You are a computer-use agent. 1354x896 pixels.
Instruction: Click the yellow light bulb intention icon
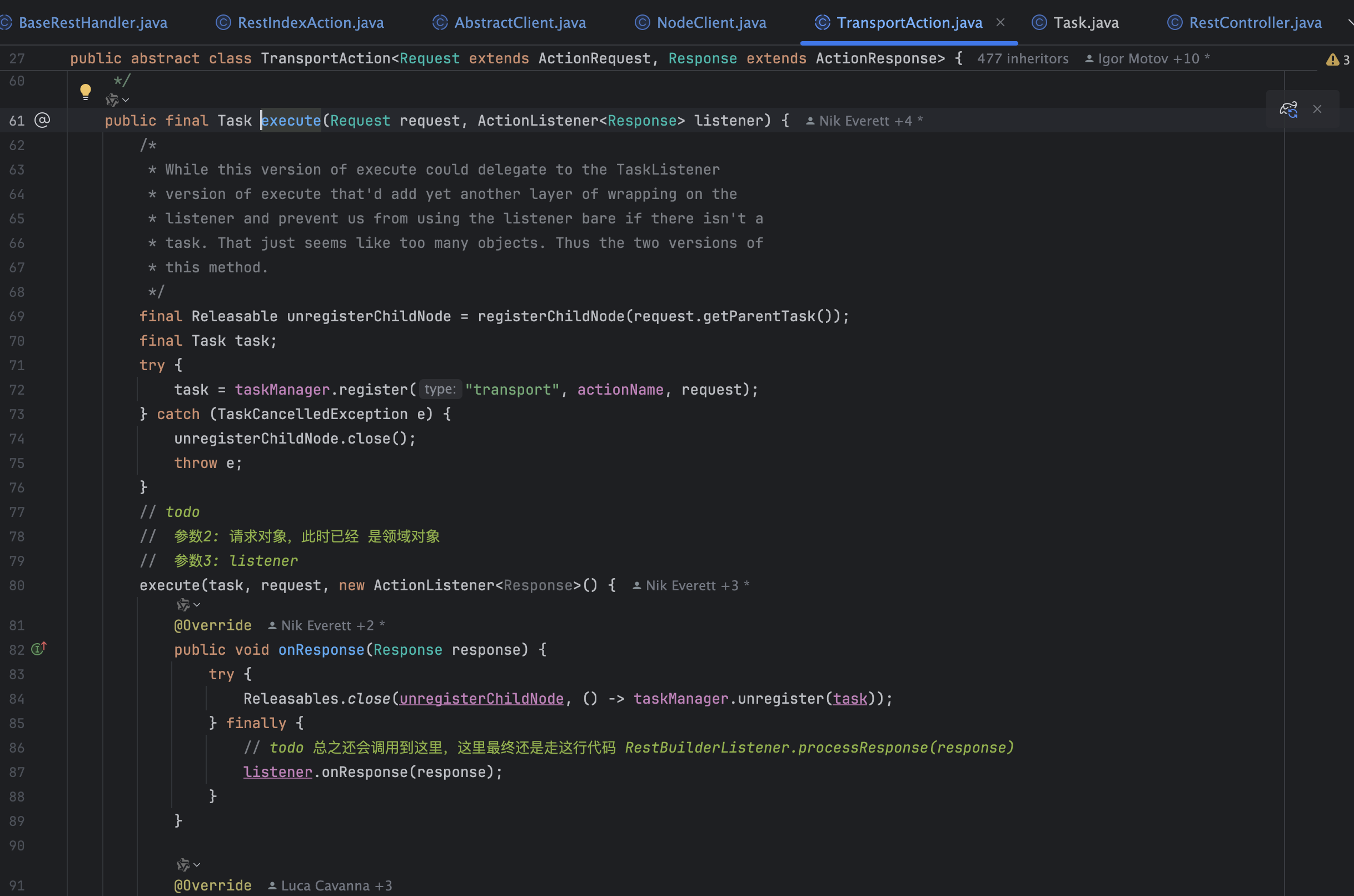click(86, 91)
